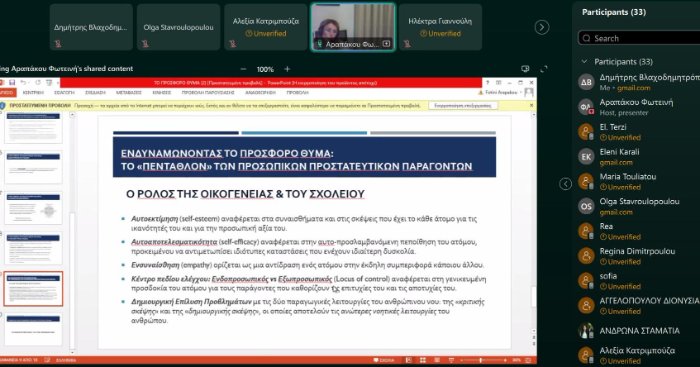Zoom in shared content with plus icon

point(287,69)
